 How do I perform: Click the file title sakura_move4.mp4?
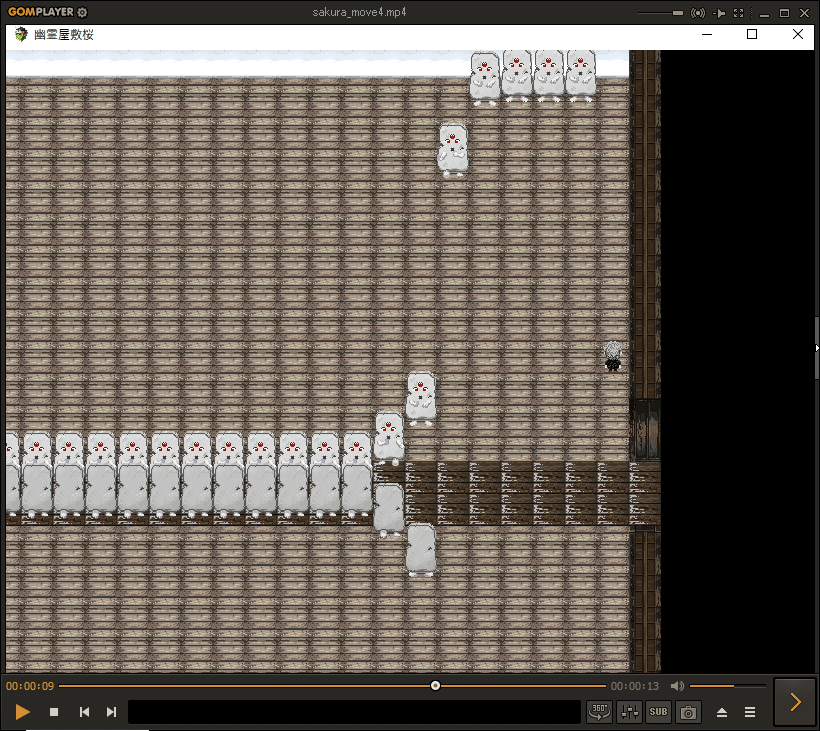(359, 12)
